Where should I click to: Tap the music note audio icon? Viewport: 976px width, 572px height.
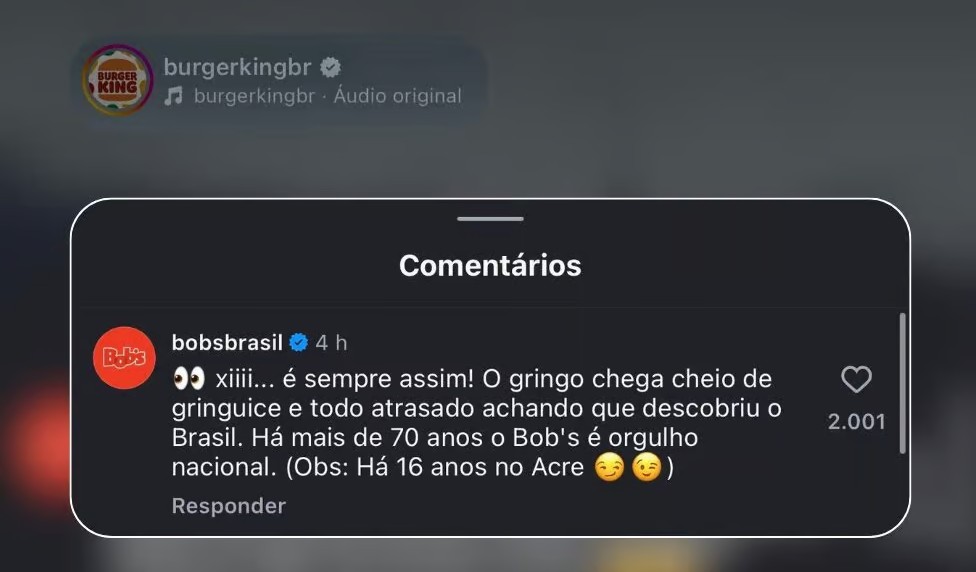[174, 96]
